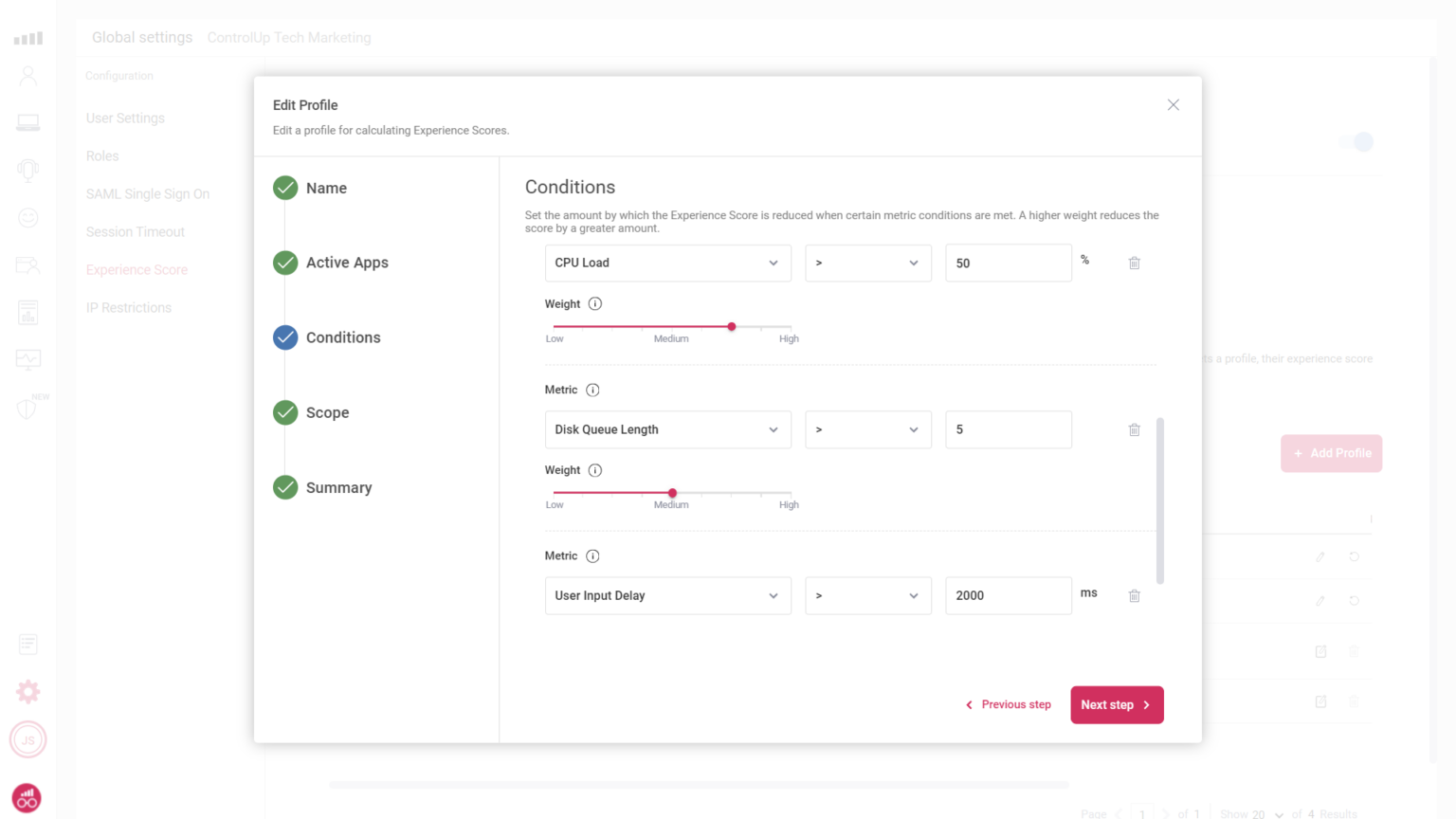Return with the Previous step link

1009,704
